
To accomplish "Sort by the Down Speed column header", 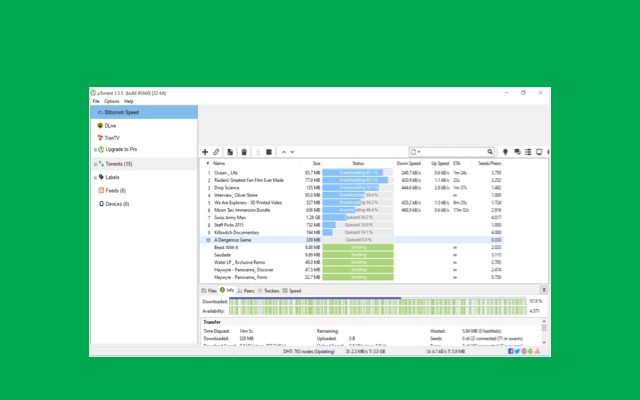I will tap(409, 163).
